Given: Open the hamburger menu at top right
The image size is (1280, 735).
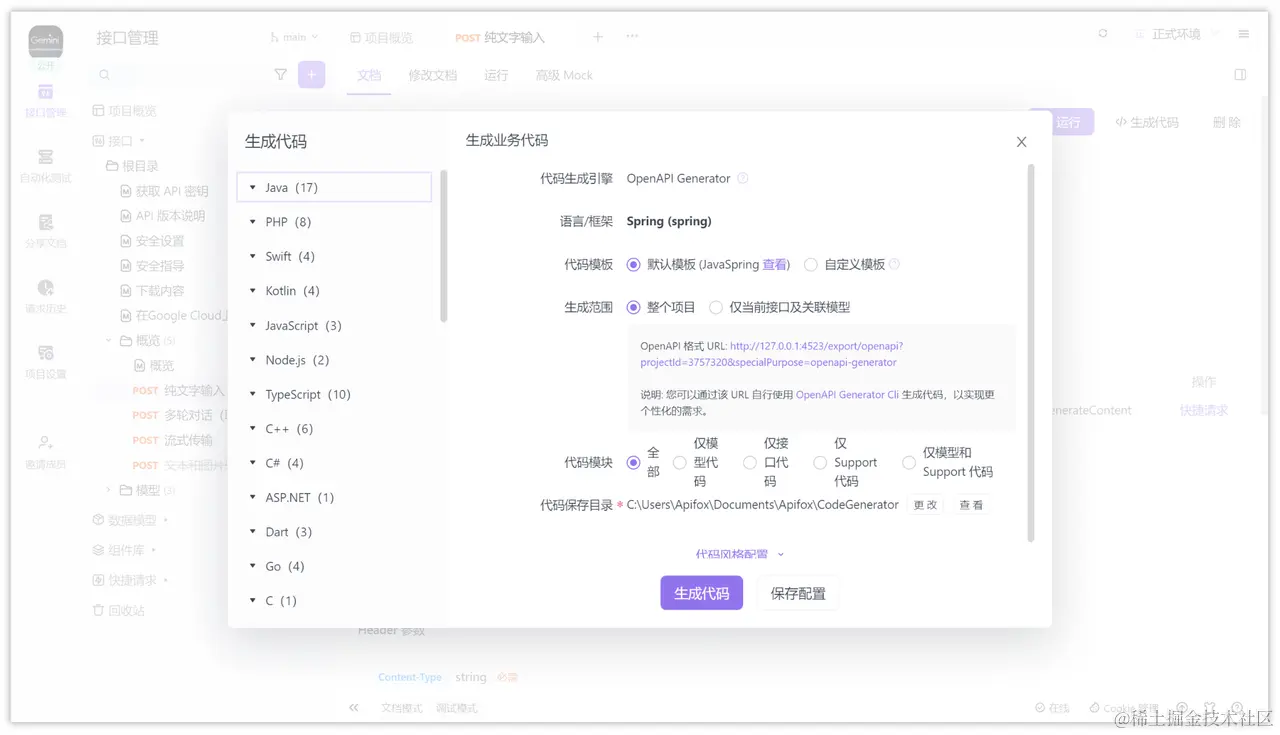Looking at the screenshot, I should point(1243,32).
